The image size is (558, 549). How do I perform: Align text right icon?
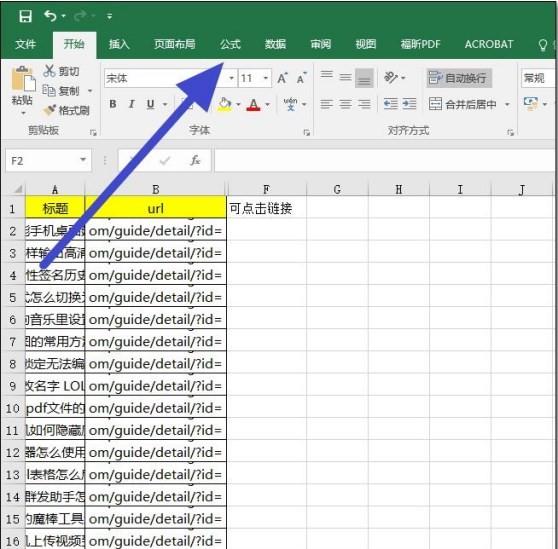pos(364,104)
